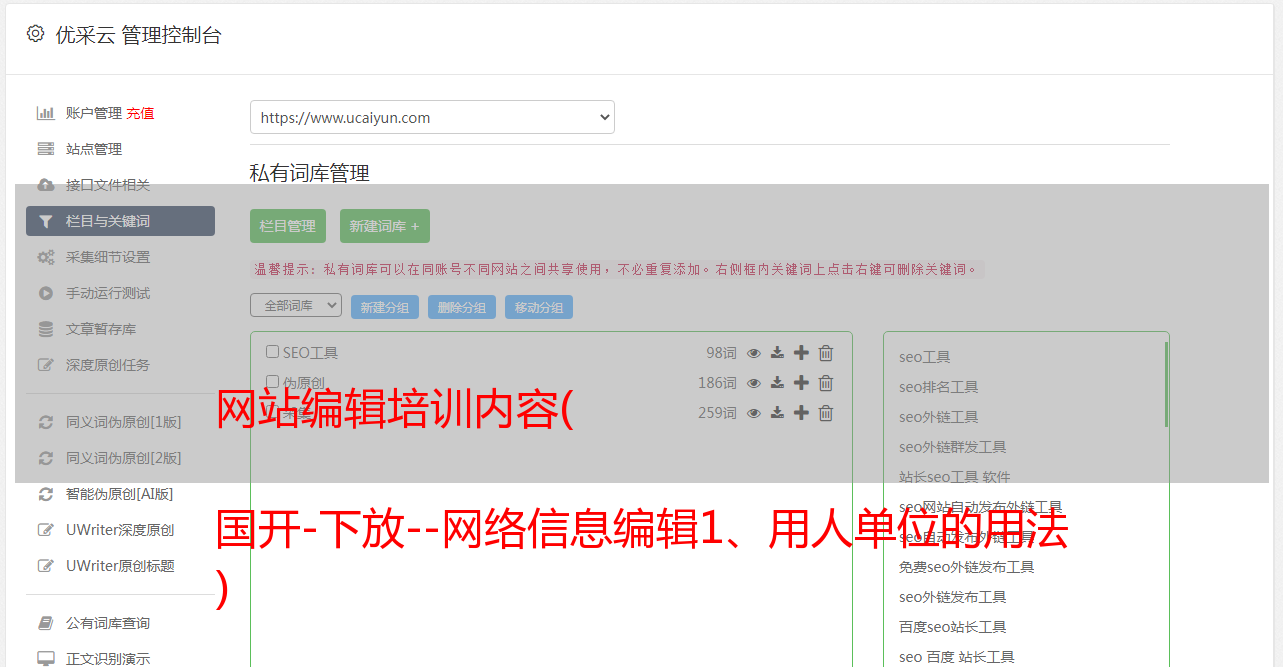
Task: View 伪原创 keywords via eye icon
Action: coord(754,383)
